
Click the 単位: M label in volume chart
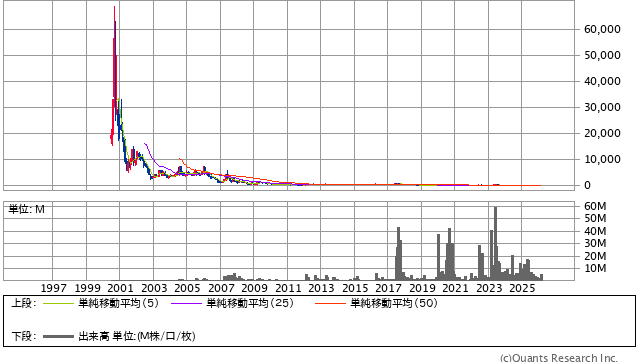coord(26,209)
